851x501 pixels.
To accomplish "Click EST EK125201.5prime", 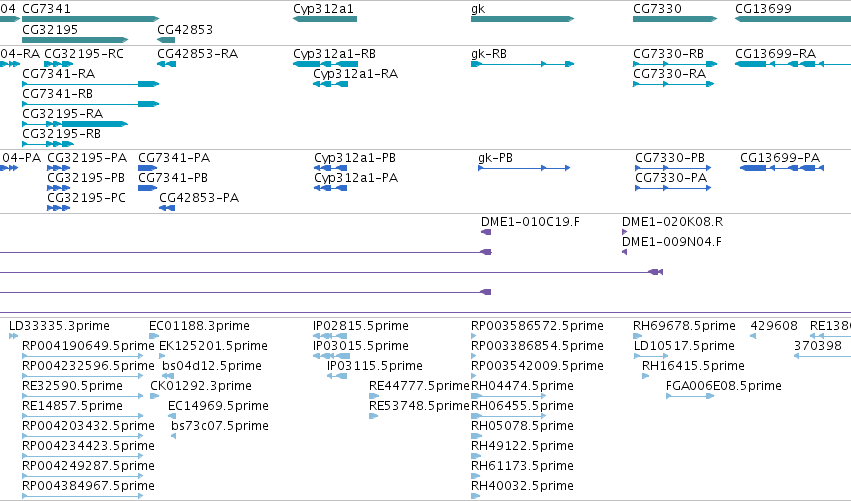I will (x=213, y=347).
